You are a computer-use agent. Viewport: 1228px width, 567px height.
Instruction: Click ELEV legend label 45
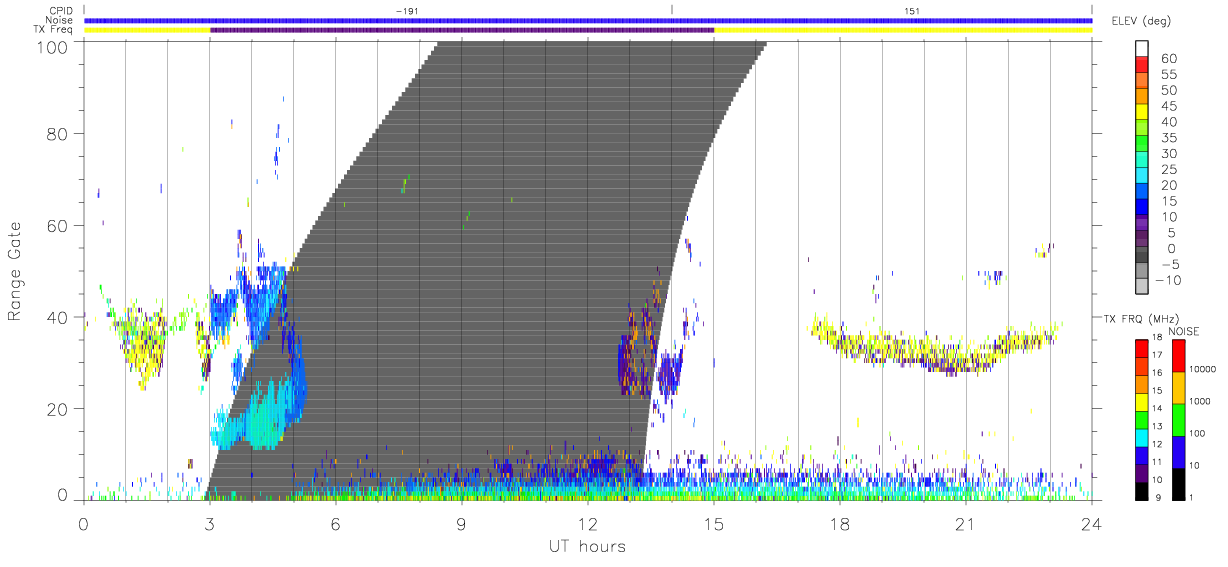pyautogui.click(x=1169, y=105)
